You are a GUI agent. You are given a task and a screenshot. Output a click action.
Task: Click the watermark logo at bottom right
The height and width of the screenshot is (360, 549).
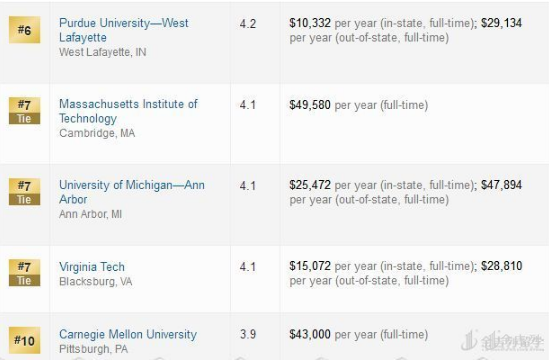tap(502, 341)
